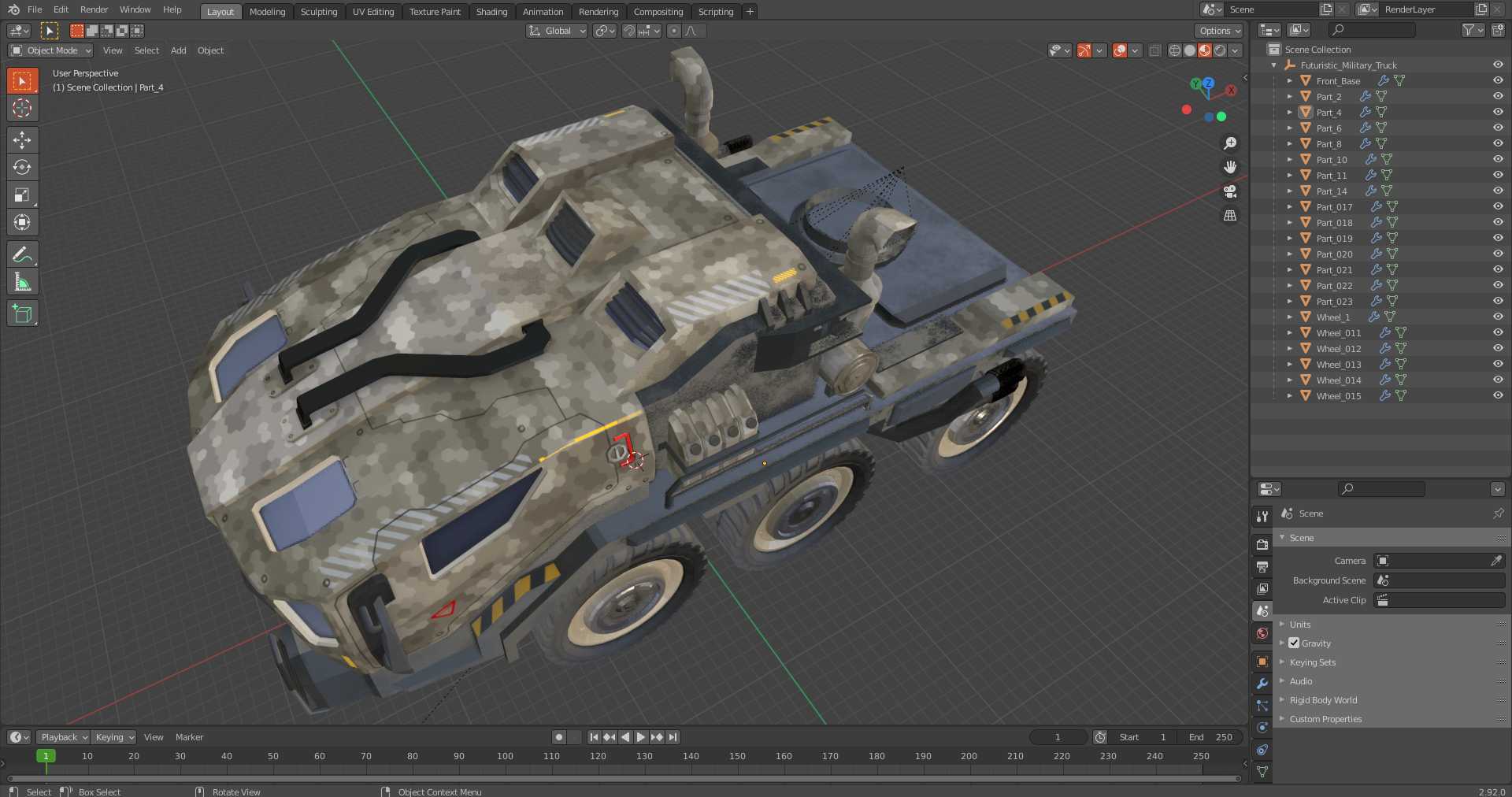Open the Object Mode dropdown
The height and width of the screenshot is (797, 1512).
tap(51, 50)
